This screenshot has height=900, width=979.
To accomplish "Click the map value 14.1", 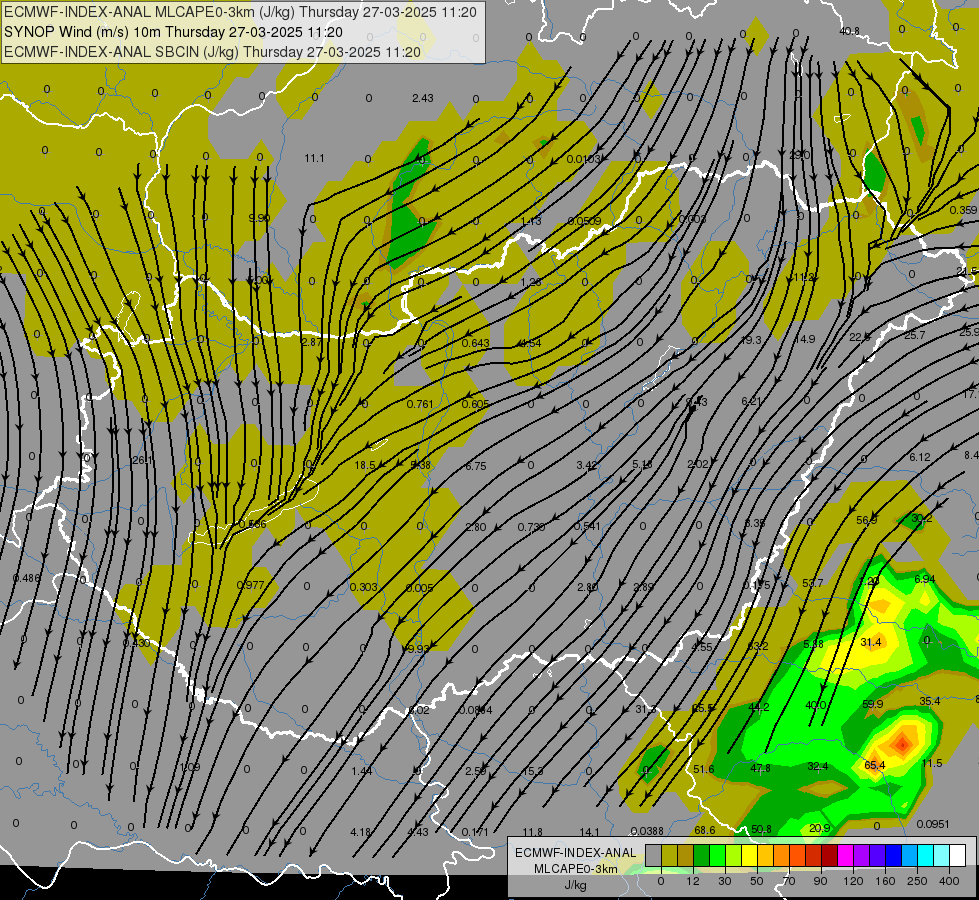I will click(x=589, y=832).
